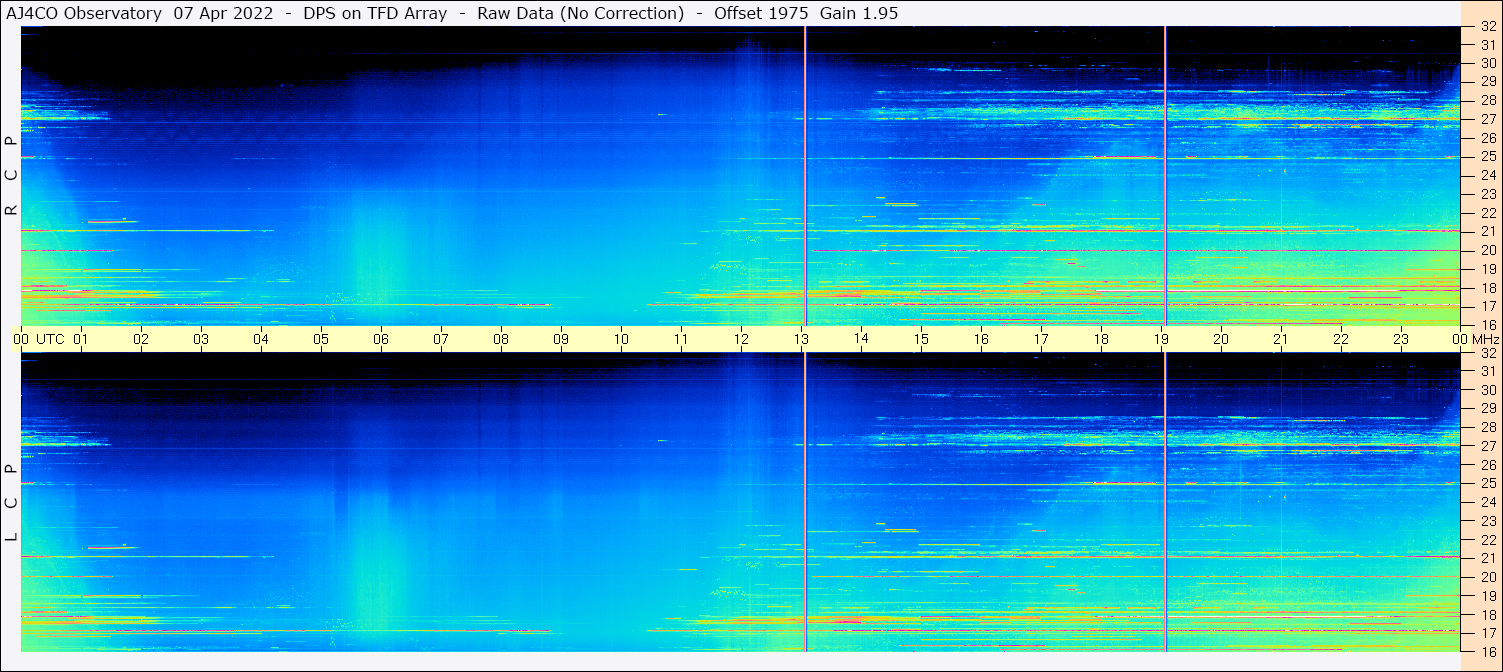Select the 30 MHz tick of RCP panel

coord(1488,63)
